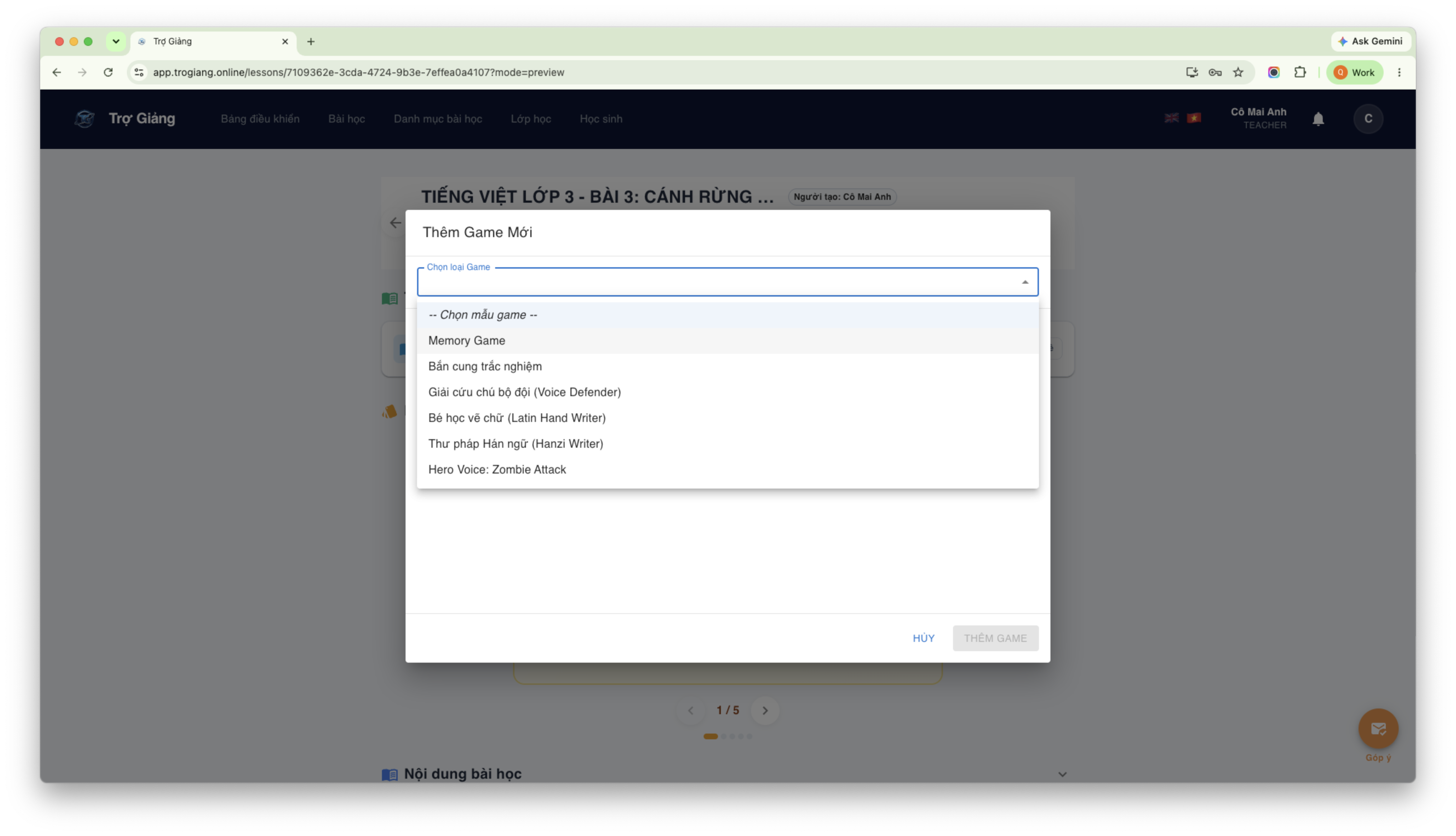The height and width of the screenshot is (836, 1456).
Task: Click the Thêm Game Mới dialog title
Action: coord(477,232)
